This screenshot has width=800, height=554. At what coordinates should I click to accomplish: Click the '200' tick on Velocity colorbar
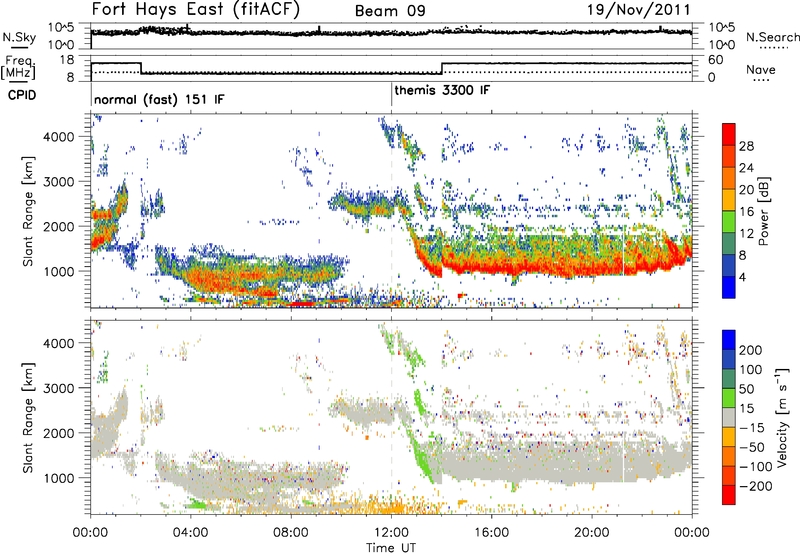click(751, 350)
